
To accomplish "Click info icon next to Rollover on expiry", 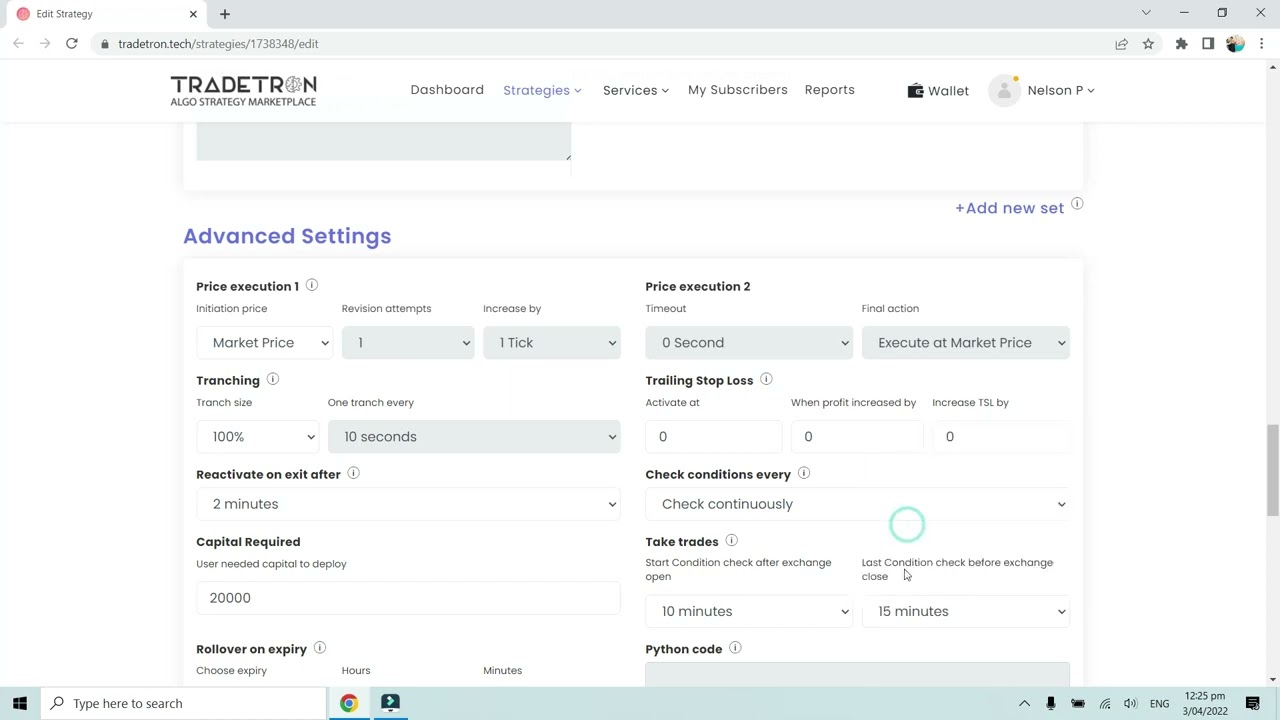I will [x=319, y=648].
